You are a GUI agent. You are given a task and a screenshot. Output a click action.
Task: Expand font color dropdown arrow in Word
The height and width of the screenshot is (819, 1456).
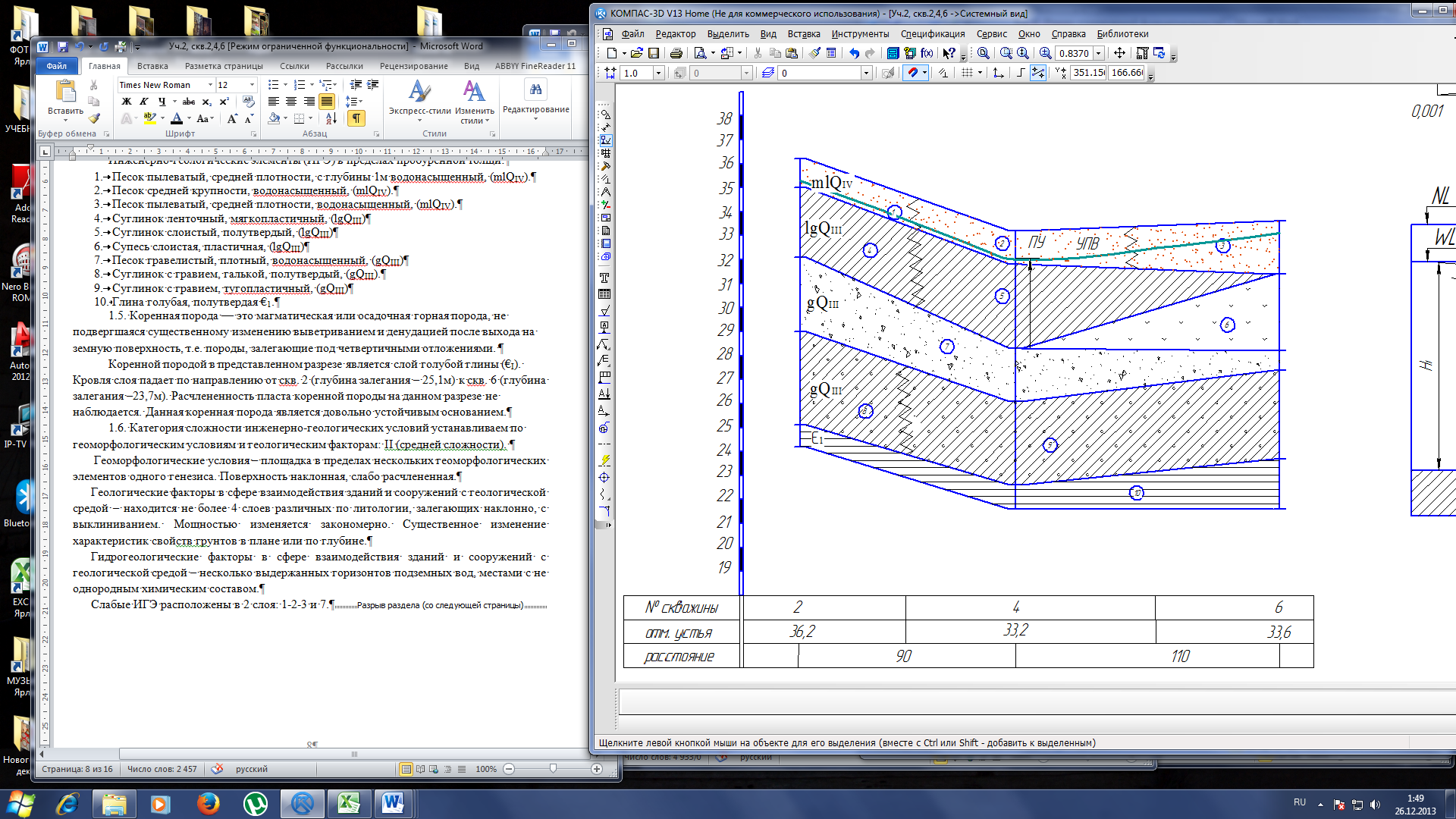point(190,118)
